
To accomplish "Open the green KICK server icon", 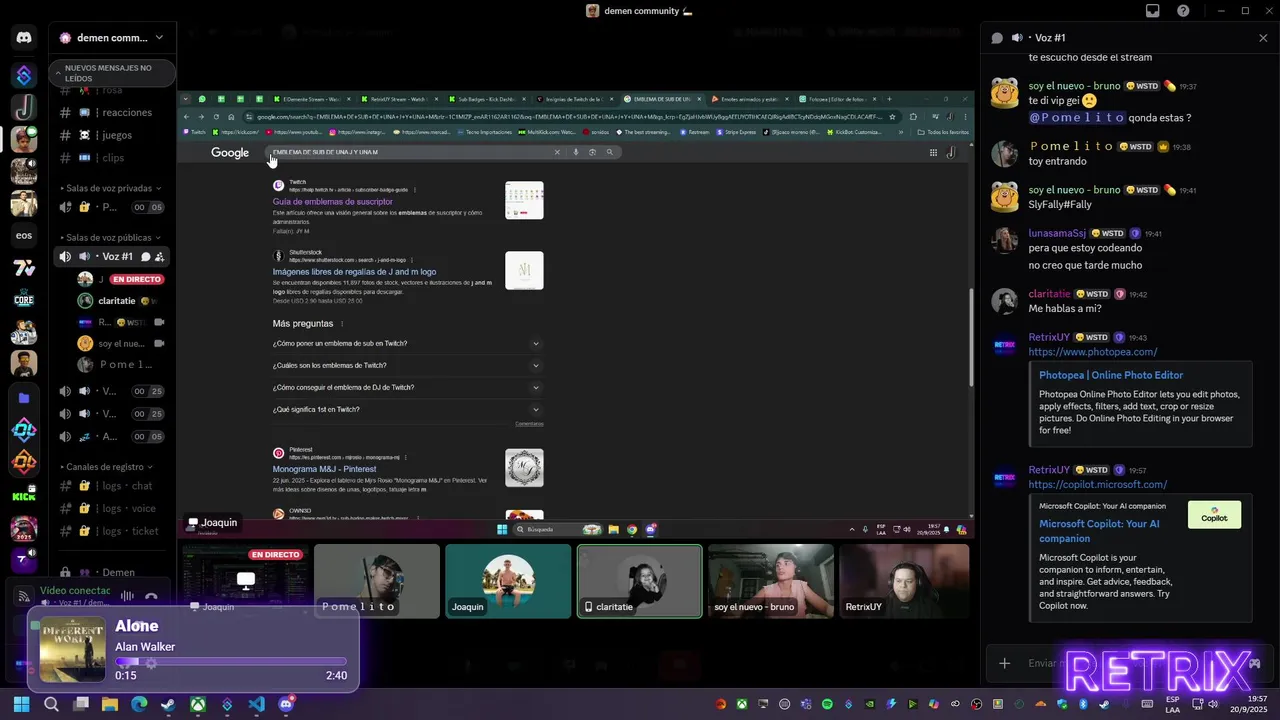I will tap(24, 496).
